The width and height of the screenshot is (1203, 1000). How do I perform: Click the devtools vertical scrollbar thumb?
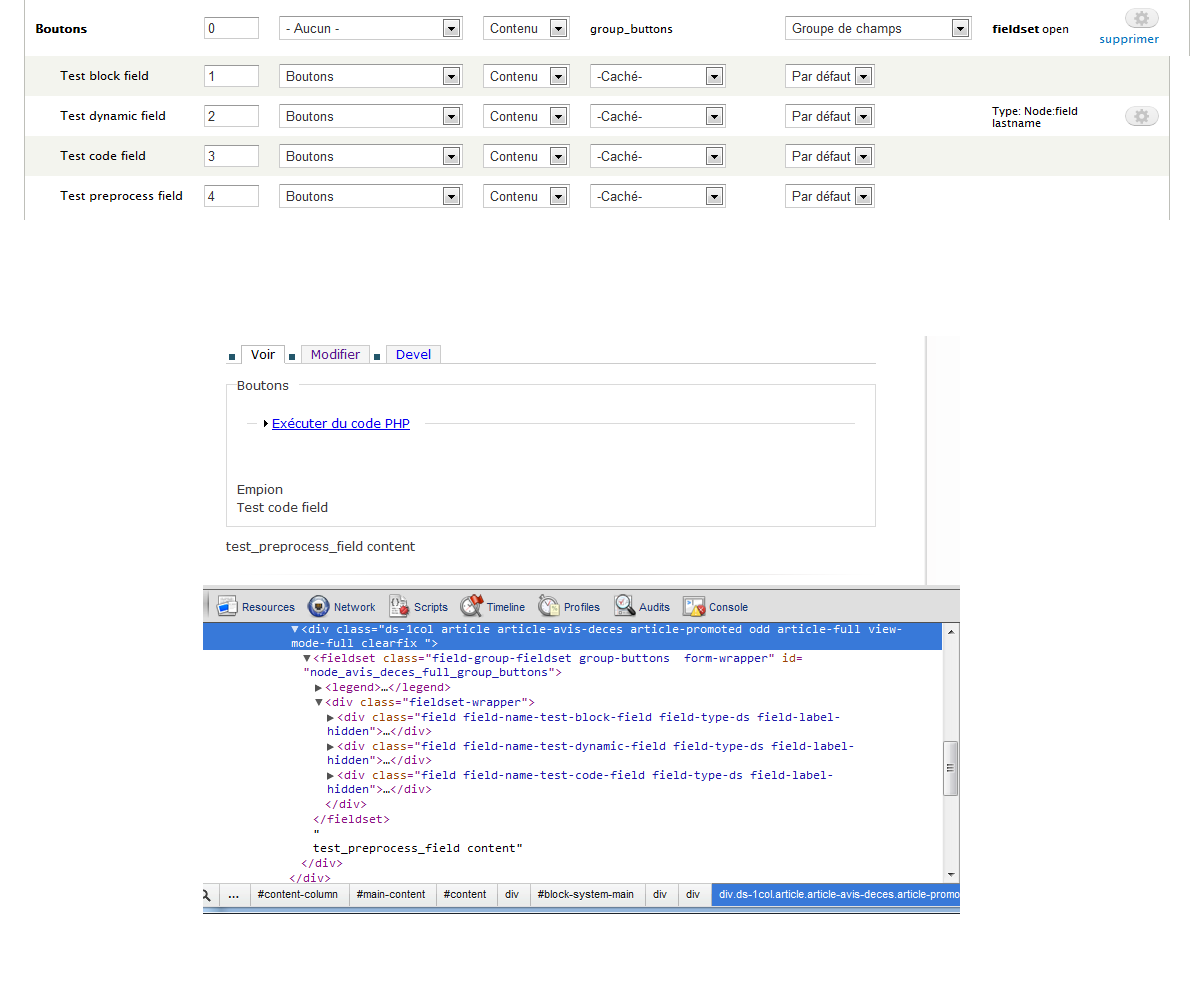(951, 769)
